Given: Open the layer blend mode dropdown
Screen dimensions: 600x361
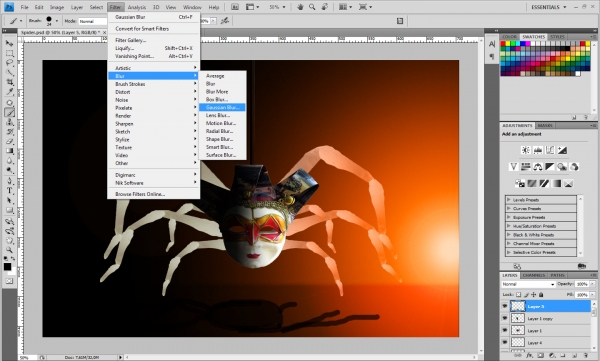Looking at the screenshot, I should 528,284.
